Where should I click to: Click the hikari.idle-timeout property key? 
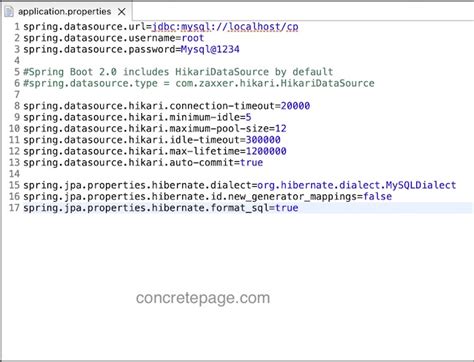(131, 140)
